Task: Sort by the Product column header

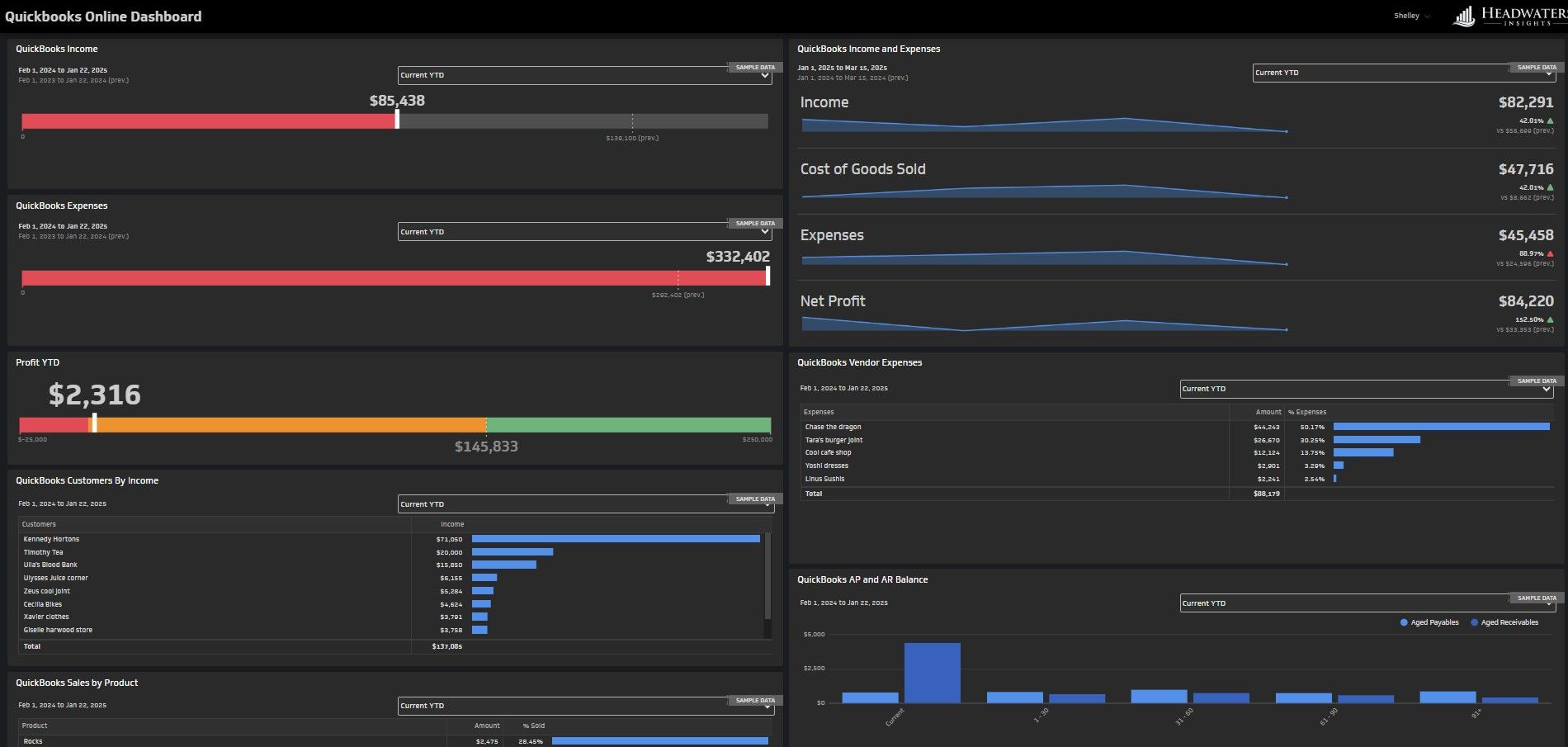Action: [x=35, y=726]
